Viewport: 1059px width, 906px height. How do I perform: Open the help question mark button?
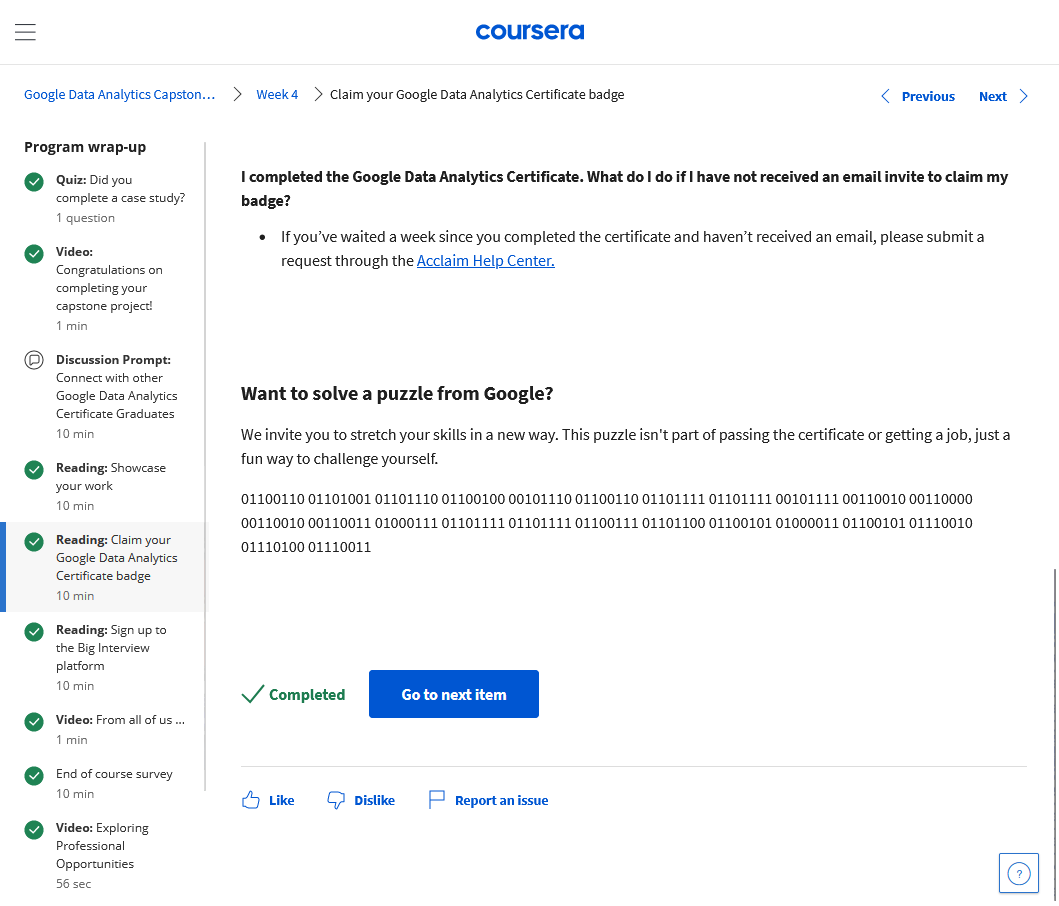(1018, 873)
